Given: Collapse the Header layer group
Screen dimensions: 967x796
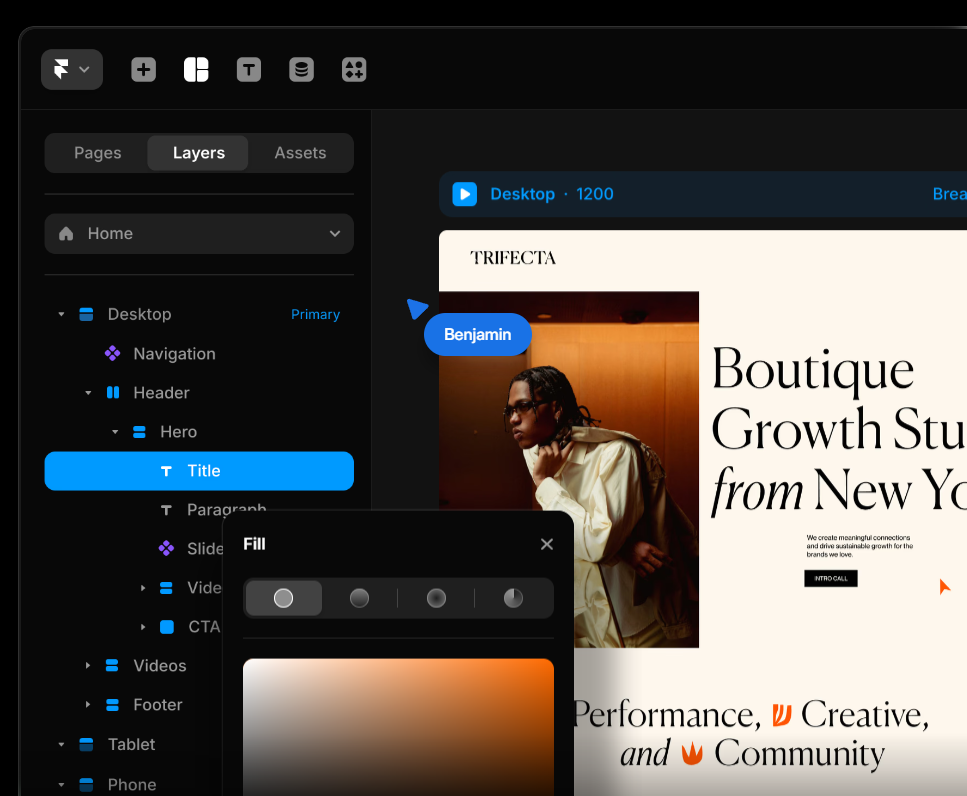Looking at the screenshot, I should [x=88, y=393].
